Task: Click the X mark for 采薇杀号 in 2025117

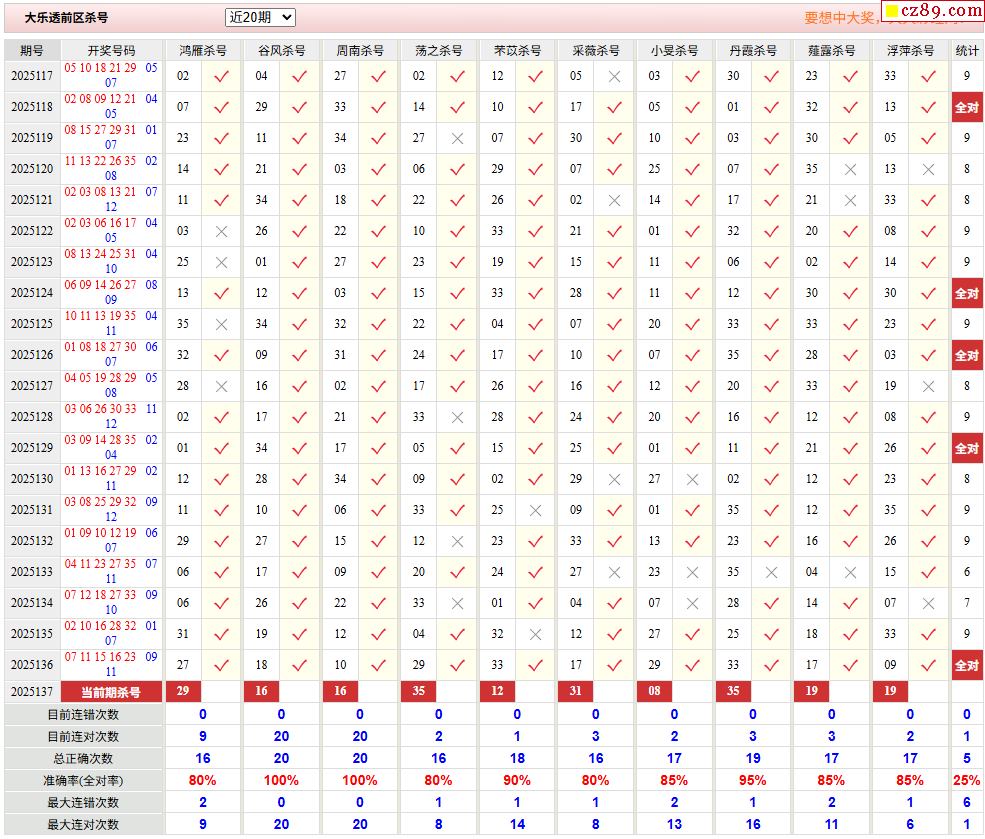Action: (x=614, y=76)
